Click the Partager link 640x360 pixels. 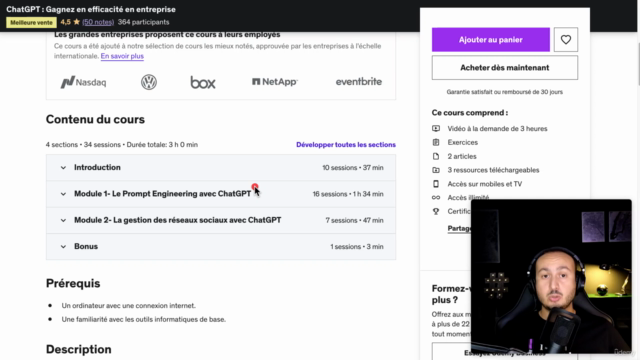(x=460, y=228)
